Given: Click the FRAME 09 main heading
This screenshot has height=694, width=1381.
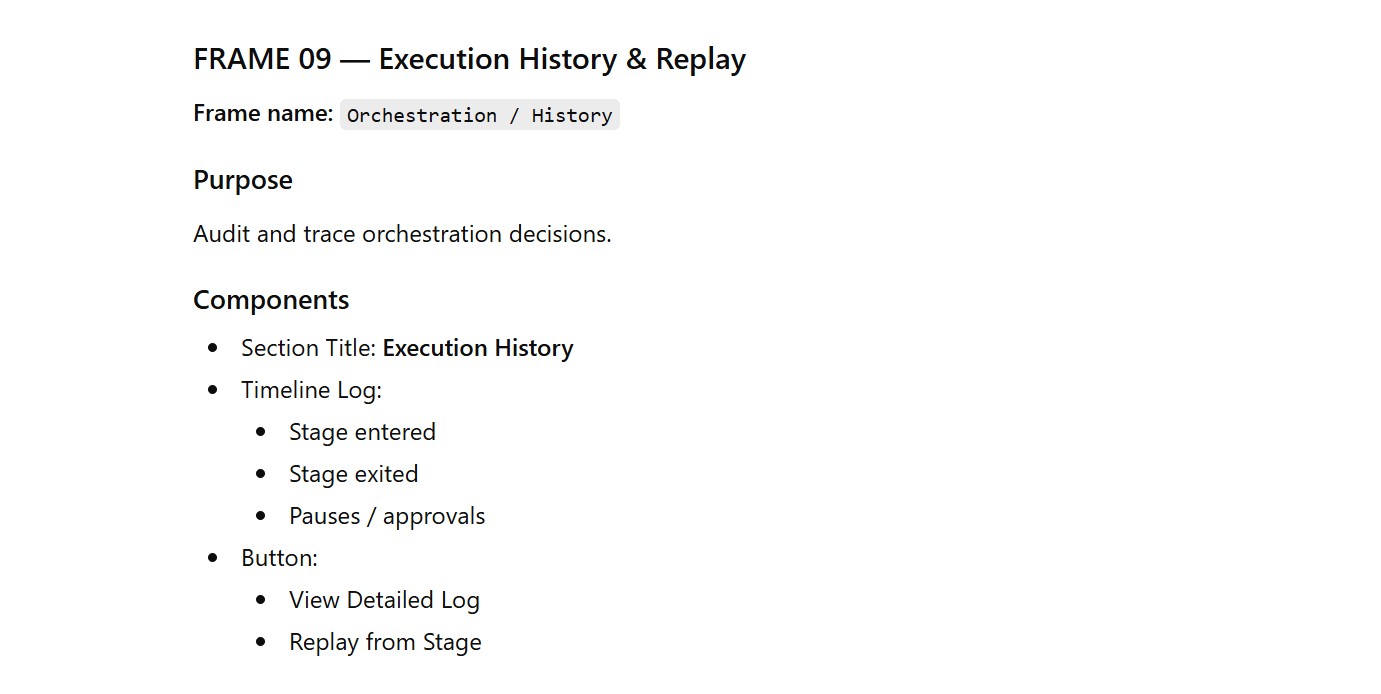Looking at the screenshot, I should pos(469,60).
